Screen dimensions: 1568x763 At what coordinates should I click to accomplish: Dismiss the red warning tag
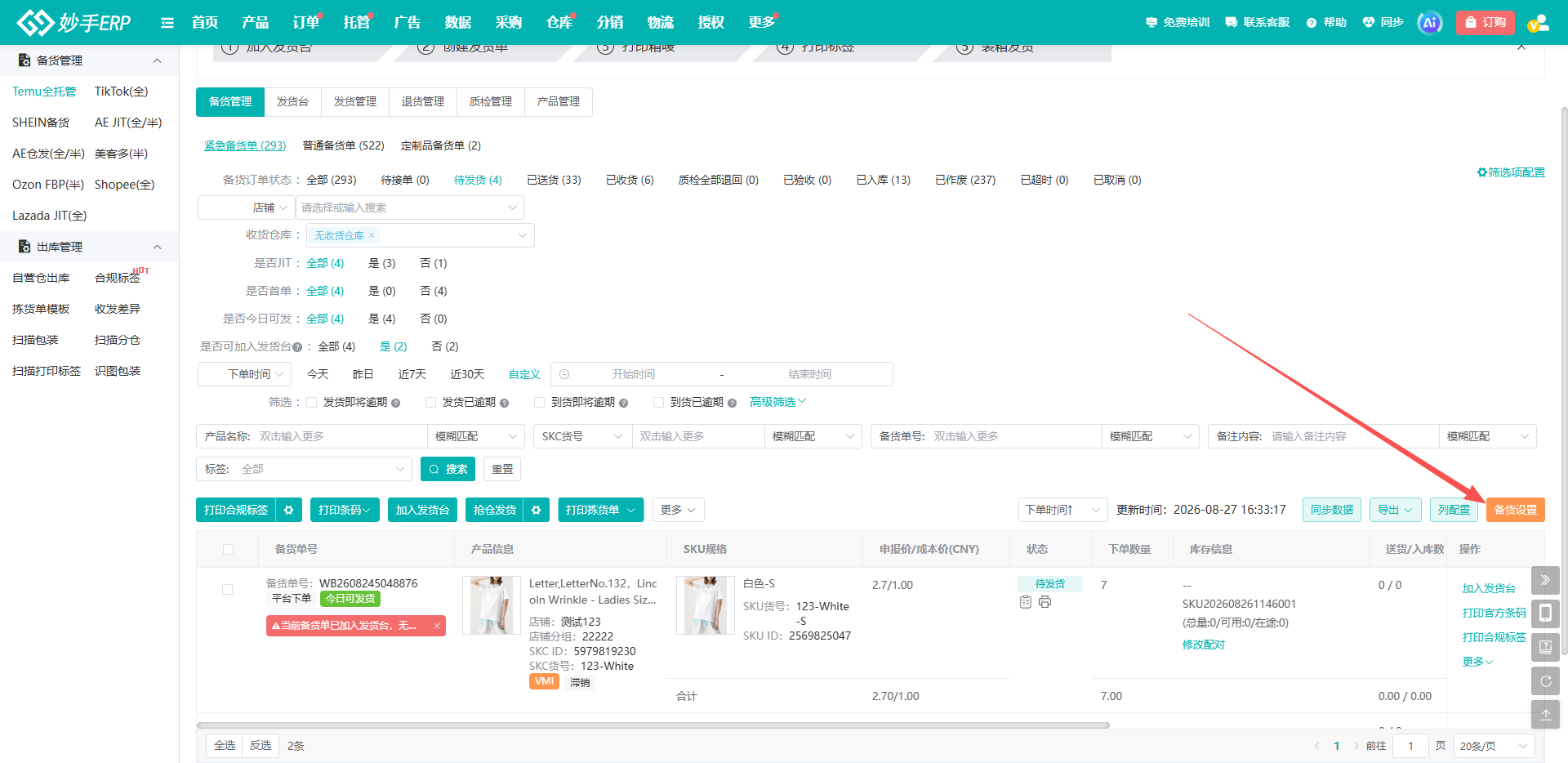[x=437, y=626]
